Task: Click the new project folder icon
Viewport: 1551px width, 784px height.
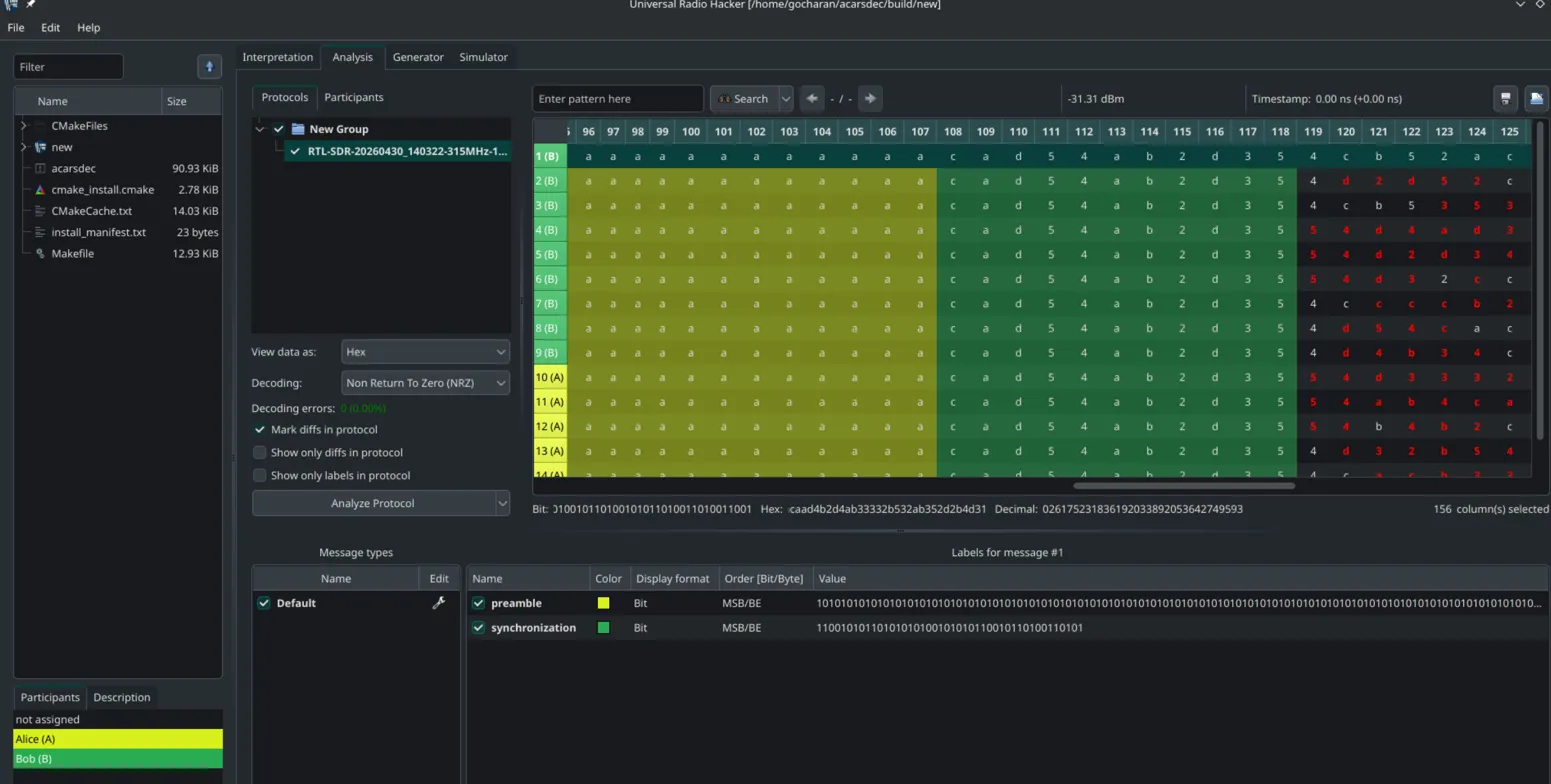Action: click(40, 147)
